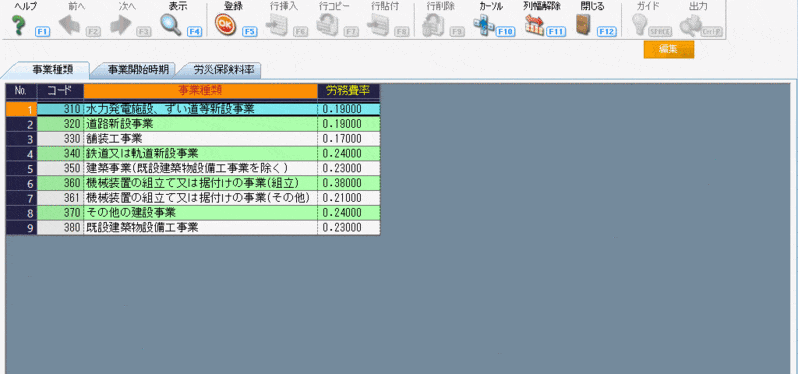798x374 pixels.
Task: Select the code cell 340
Action: click(x=60, y=153)
